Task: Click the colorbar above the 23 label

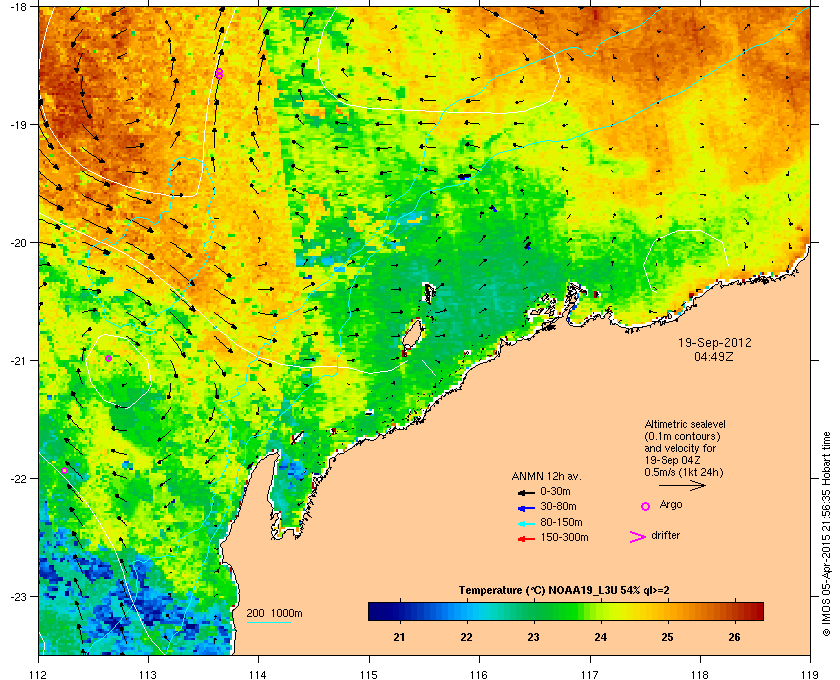Action: 534,611
